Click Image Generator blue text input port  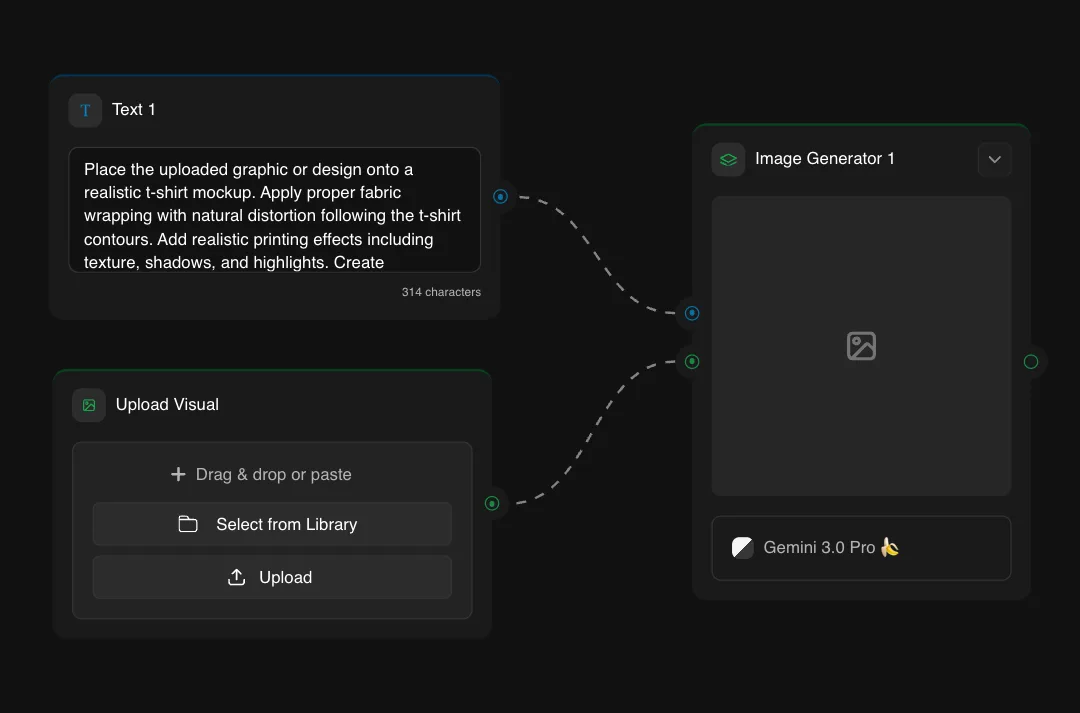[x=692, y=313]
